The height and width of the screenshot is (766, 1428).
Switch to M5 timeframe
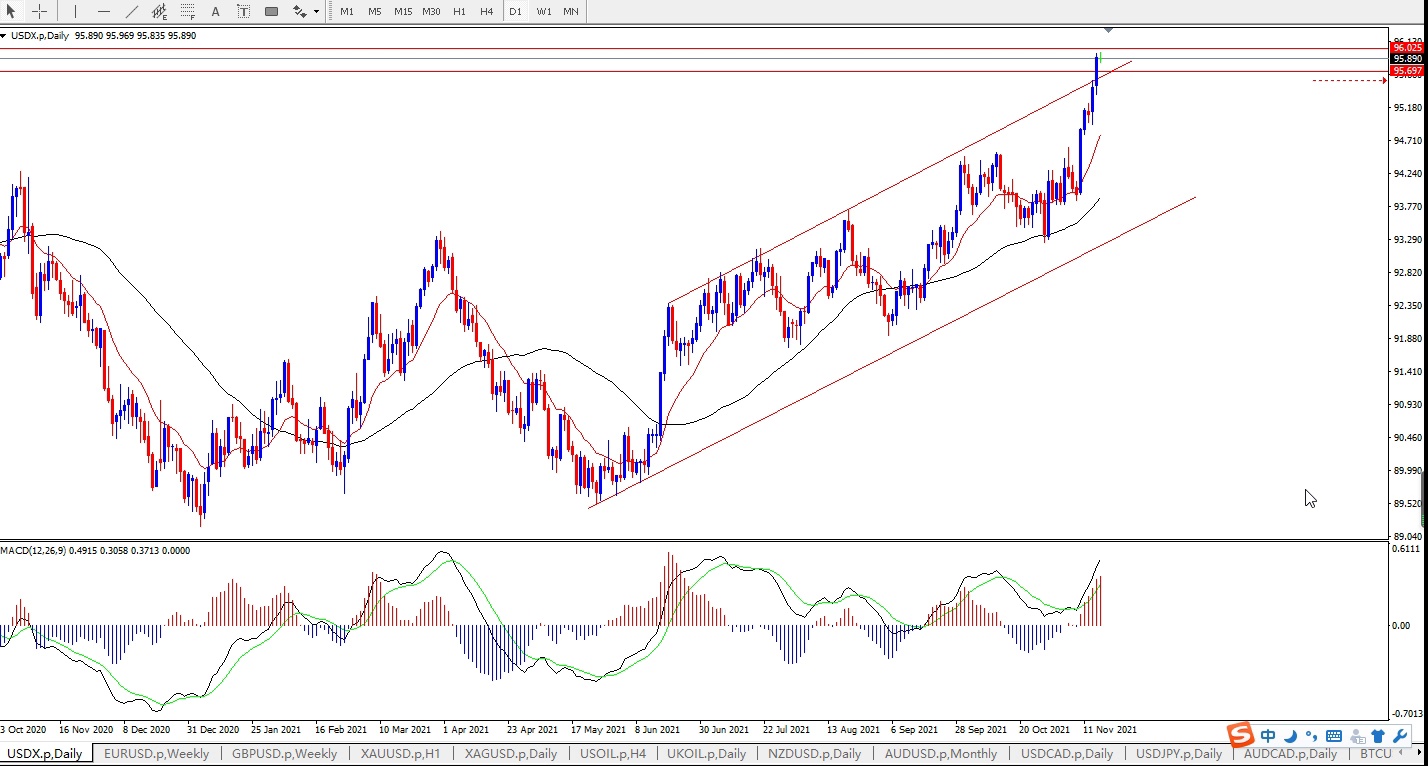click(x=375, y=11)
